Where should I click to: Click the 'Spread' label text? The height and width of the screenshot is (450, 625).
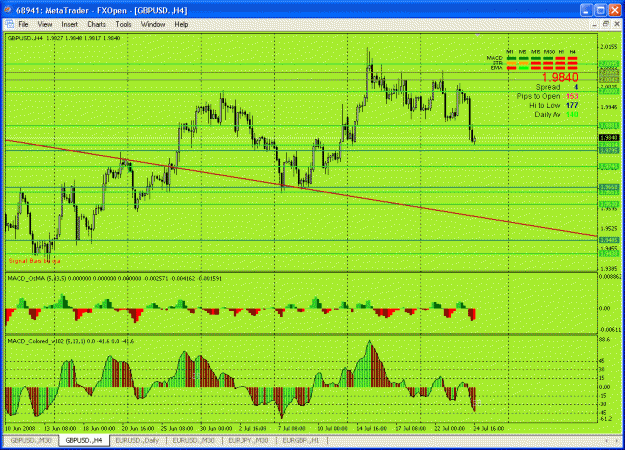pyautogui.click(x=548, y=87)
